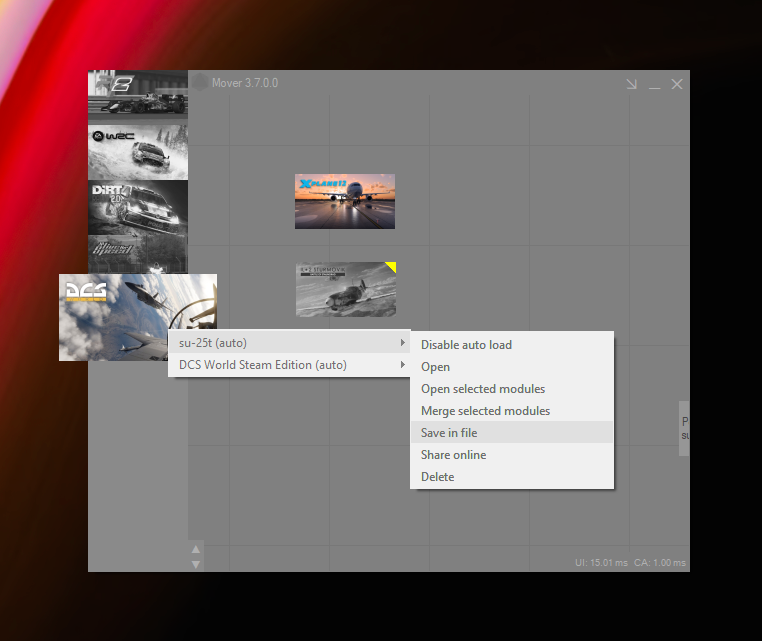Image resolution: width=762 pixels, height=641 pixels.
Task: Click the diagonal arrow resize icon
Action: click(631, 84)
